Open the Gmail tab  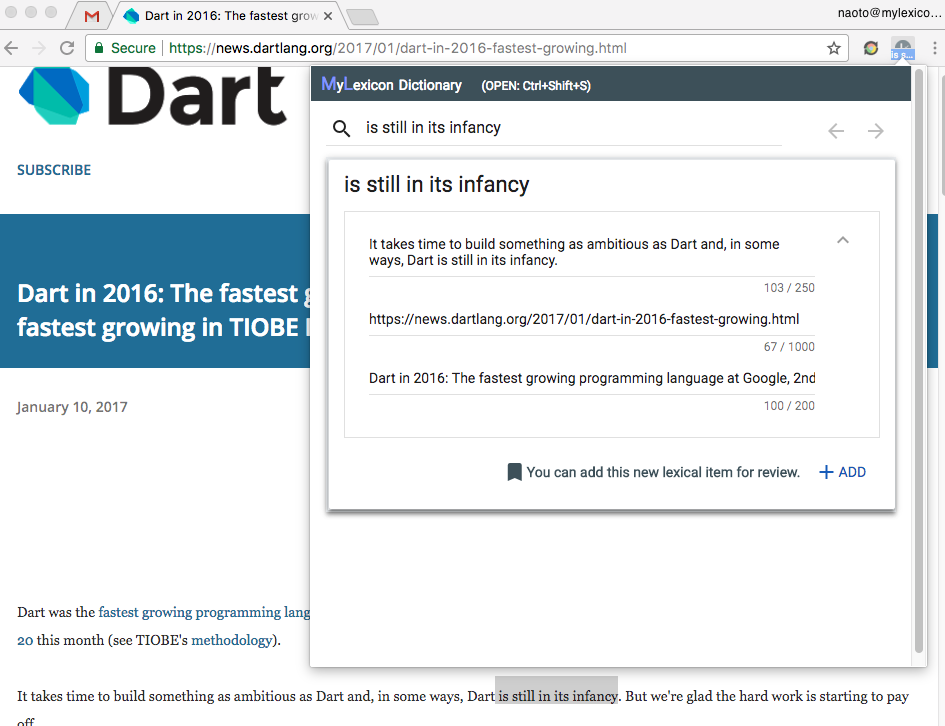92,16
